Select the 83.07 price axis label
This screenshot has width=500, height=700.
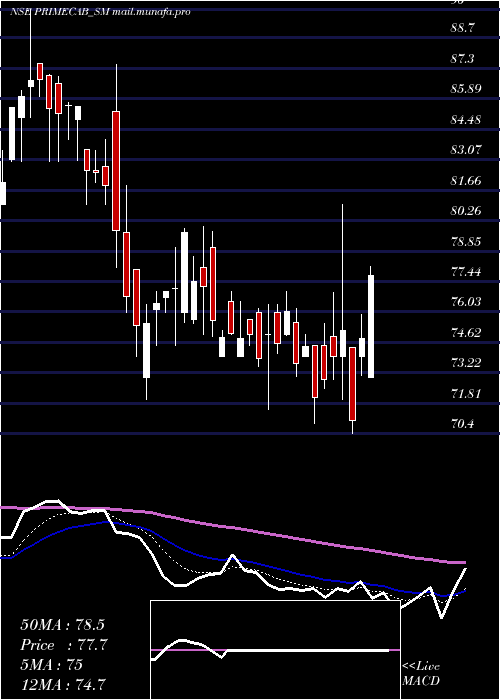[x=466, y=150]
